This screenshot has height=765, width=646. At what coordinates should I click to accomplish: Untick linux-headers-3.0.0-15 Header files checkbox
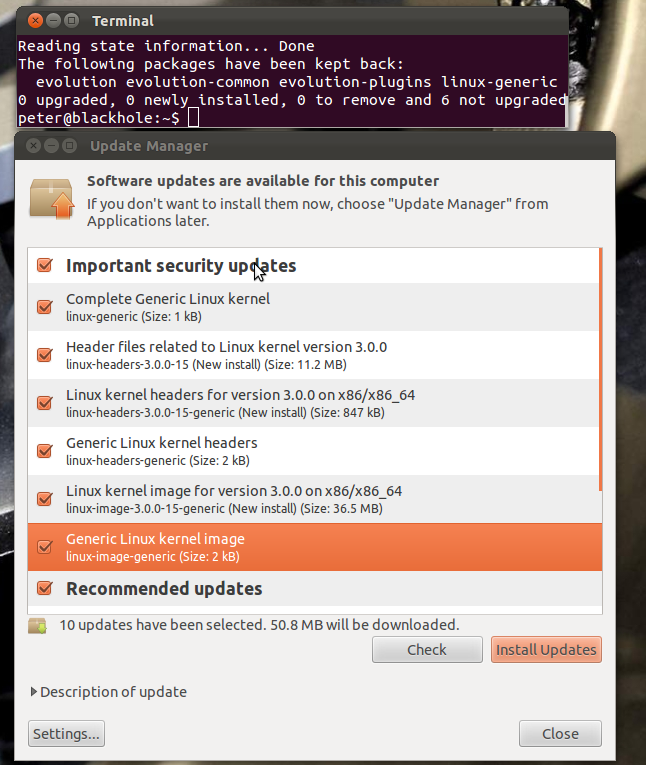(44, 355)
